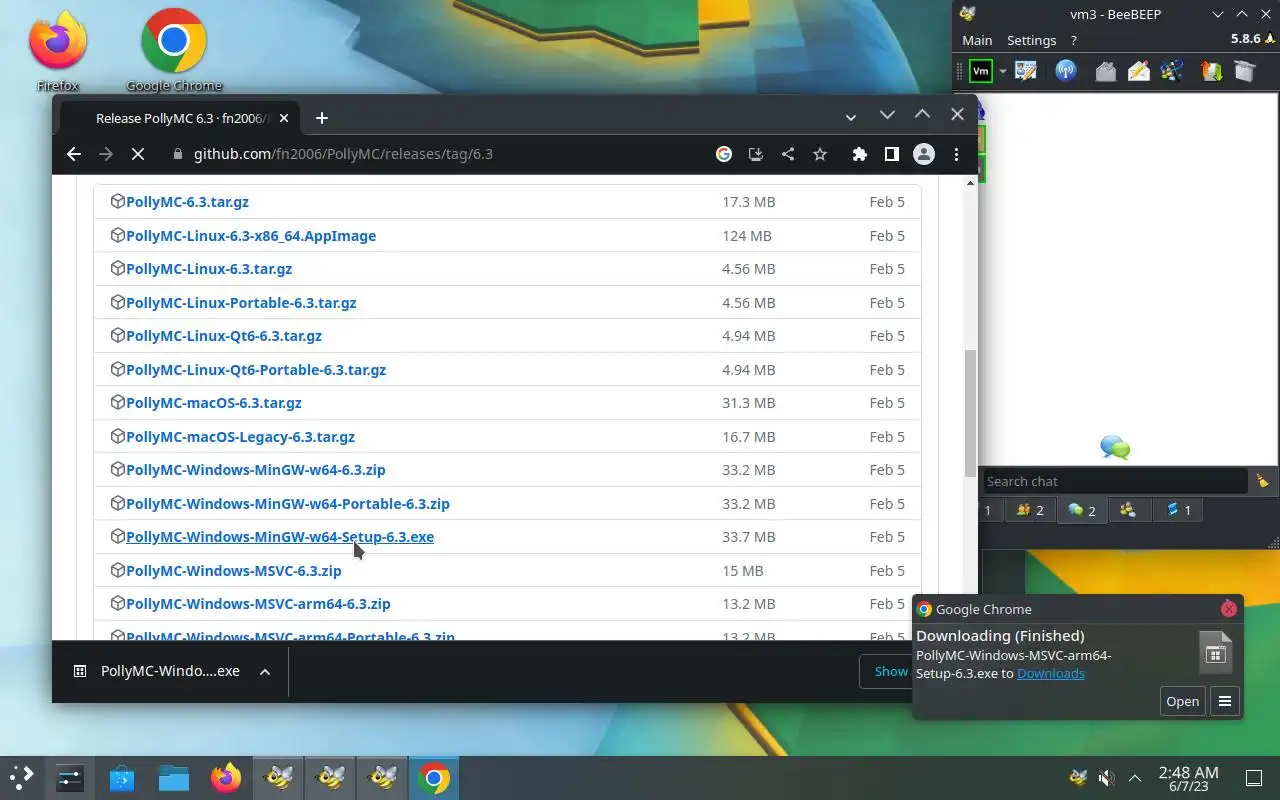Share this page from Chrome's address bar
Screen dimensions: 1280x800
coord(788,154)
